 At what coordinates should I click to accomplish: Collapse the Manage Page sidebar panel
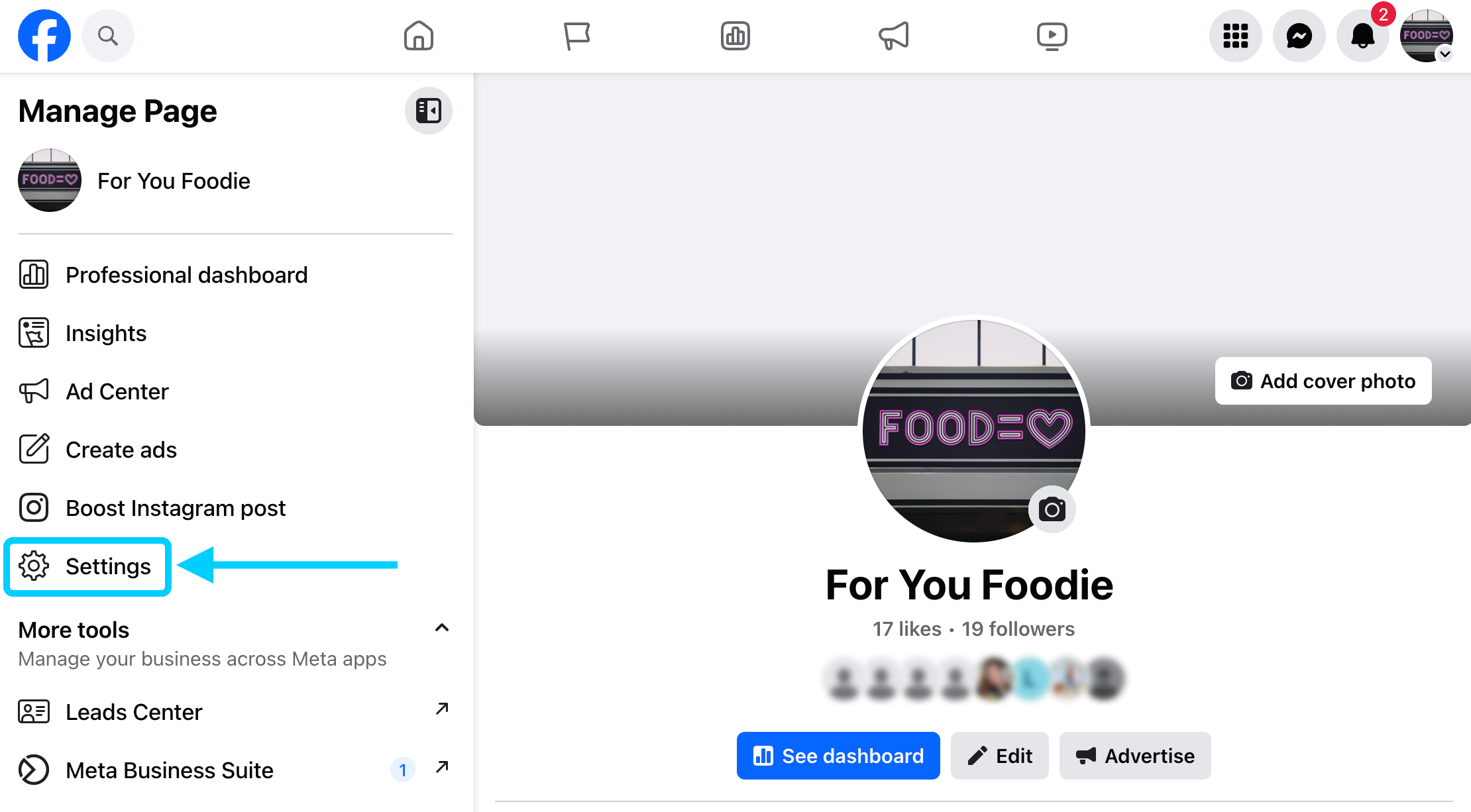click(x=429, y=111)
